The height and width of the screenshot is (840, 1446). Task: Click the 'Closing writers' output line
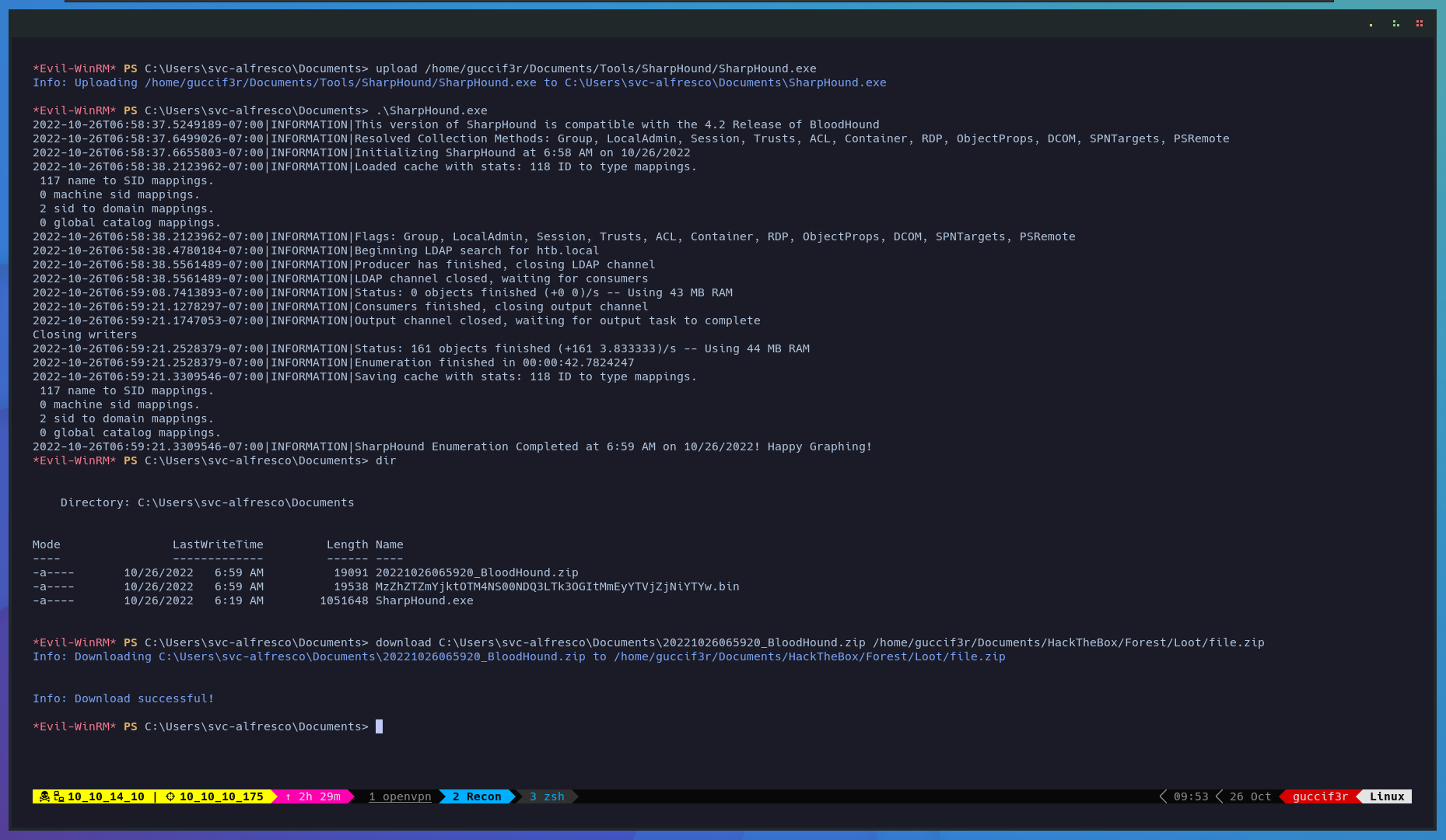pyautogui.click(x=85, y=334)
